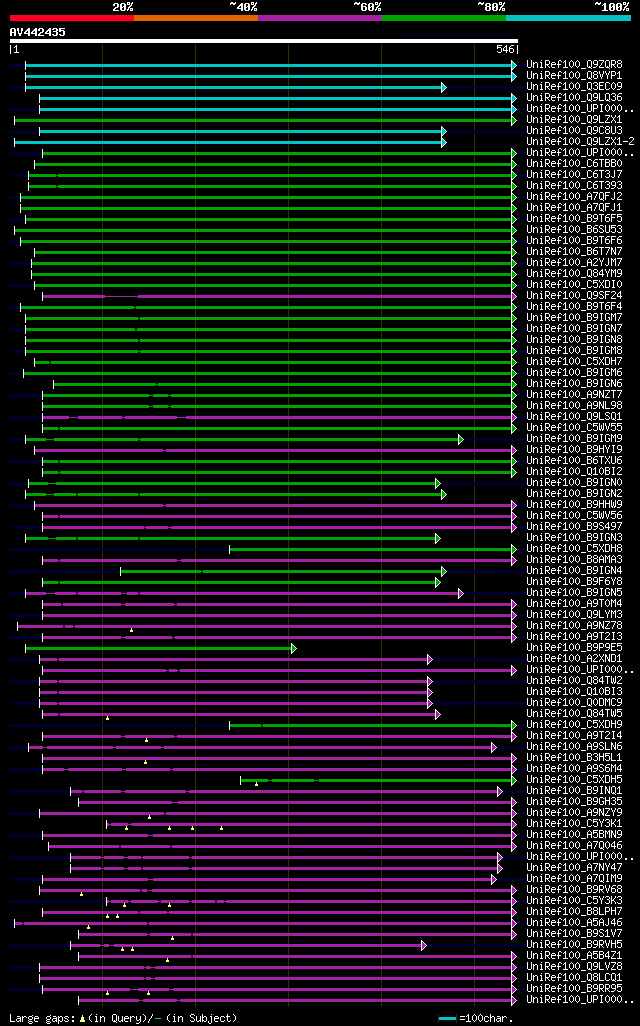Select the UniRef100_Q3EC09 label
The width and height of the screenshot is (640, 1026).
point(575,86)
